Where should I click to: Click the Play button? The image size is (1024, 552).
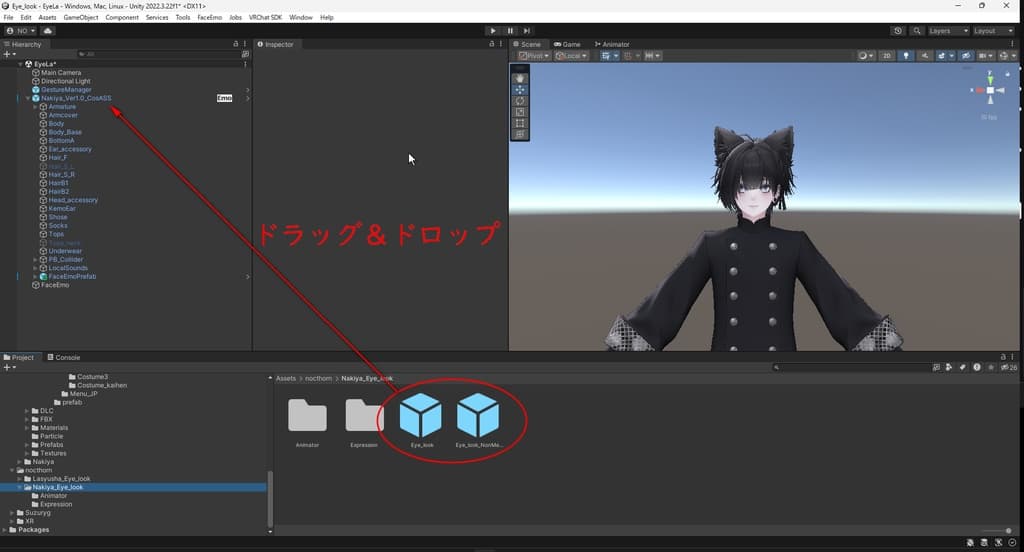[493, 31]
